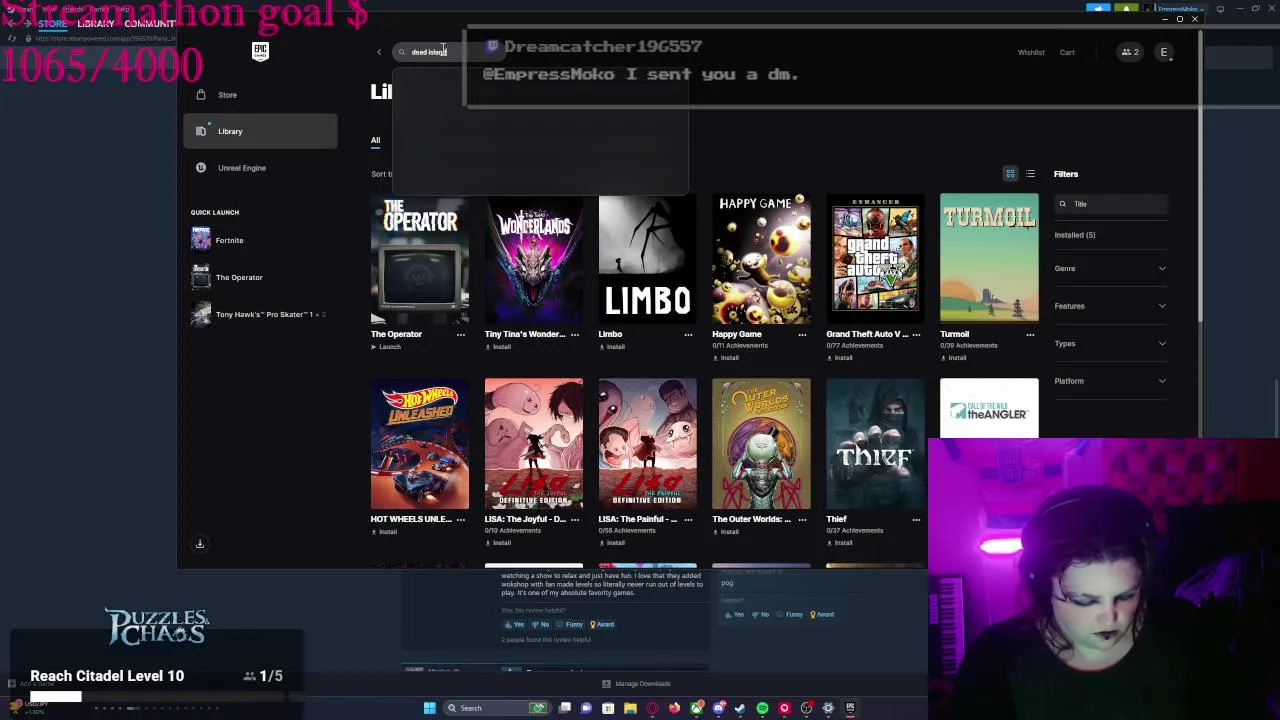Image resolution: width=1280 pixels, height=720 pixels.
Task: Switch to list view layout
Action: pos(1030,174)
